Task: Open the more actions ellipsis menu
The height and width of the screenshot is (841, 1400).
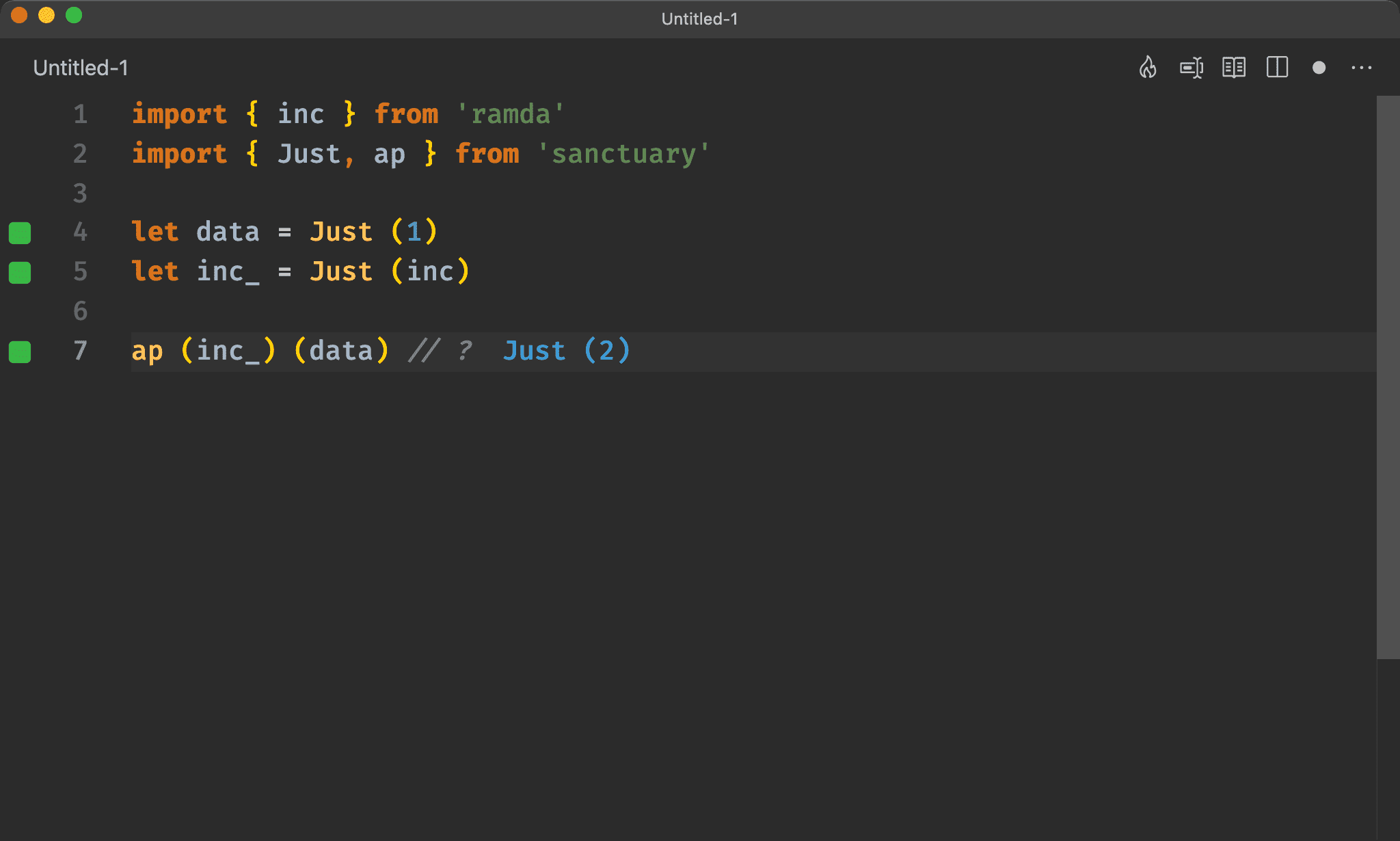Action: click(x=1362, y=68)
